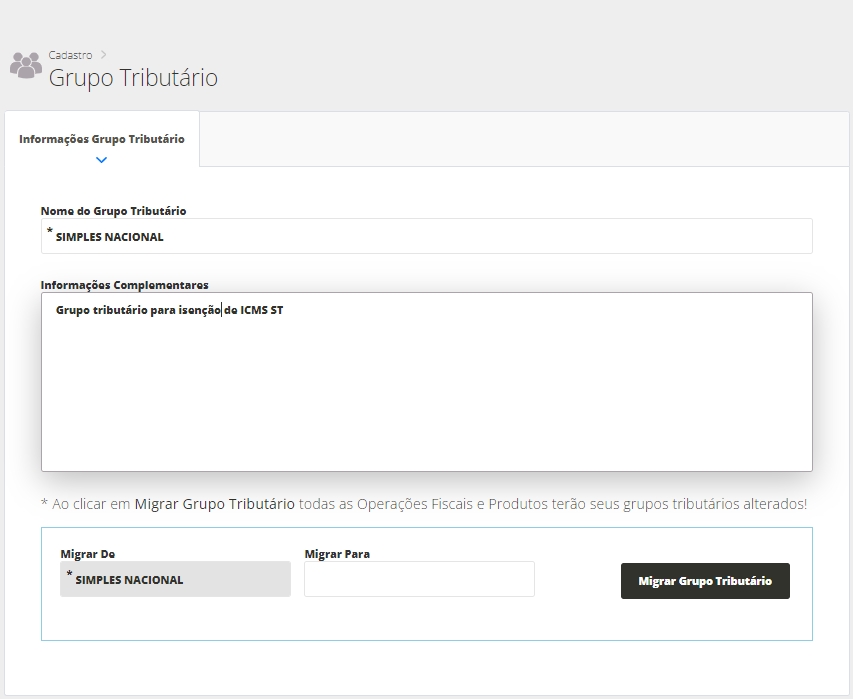Click the people group icon in header
Image resolution: width=853 pixels, height=699 pixels.
(x=26, y=65)
